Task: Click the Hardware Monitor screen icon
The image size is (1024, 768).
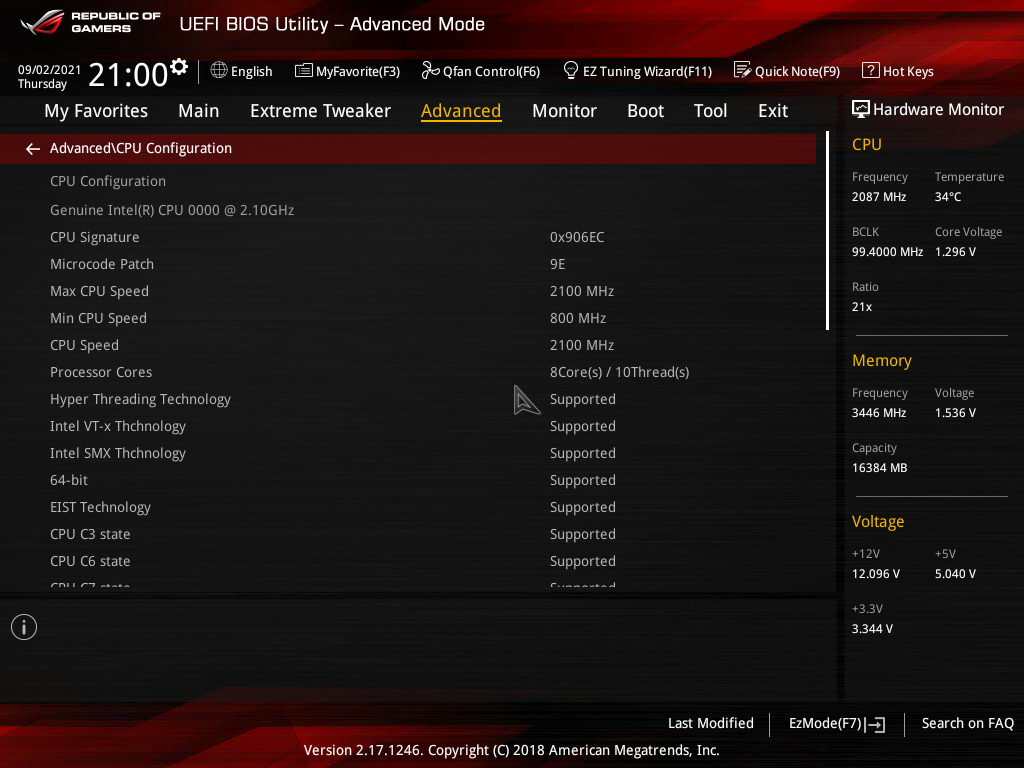Action: (x=861, y=109)
